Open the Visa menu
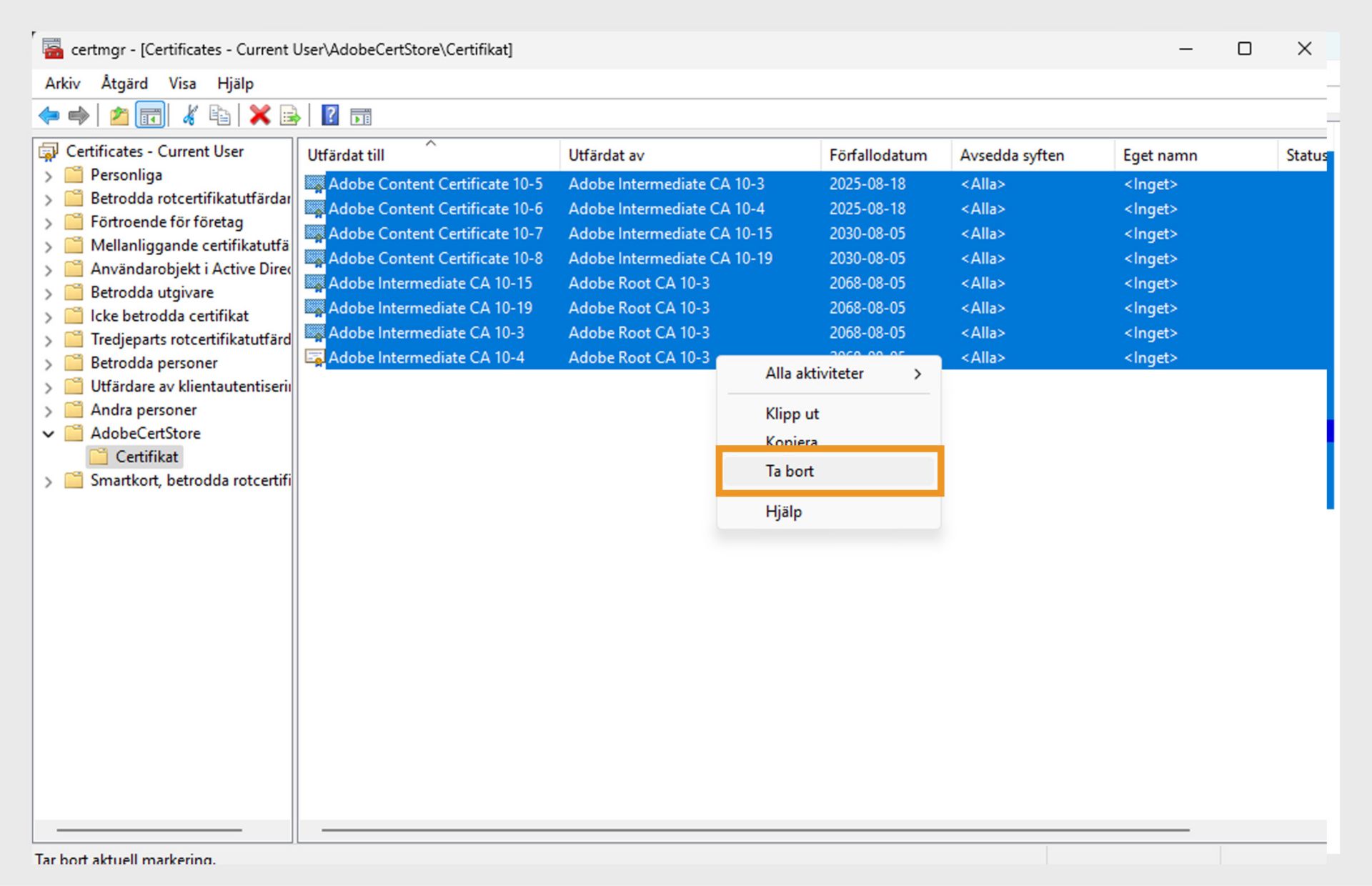 182,84
